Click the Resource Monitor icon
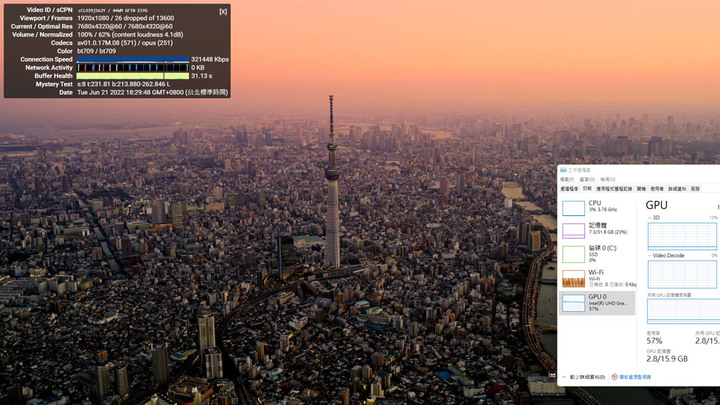720x405 pixels. click(614, 377)
